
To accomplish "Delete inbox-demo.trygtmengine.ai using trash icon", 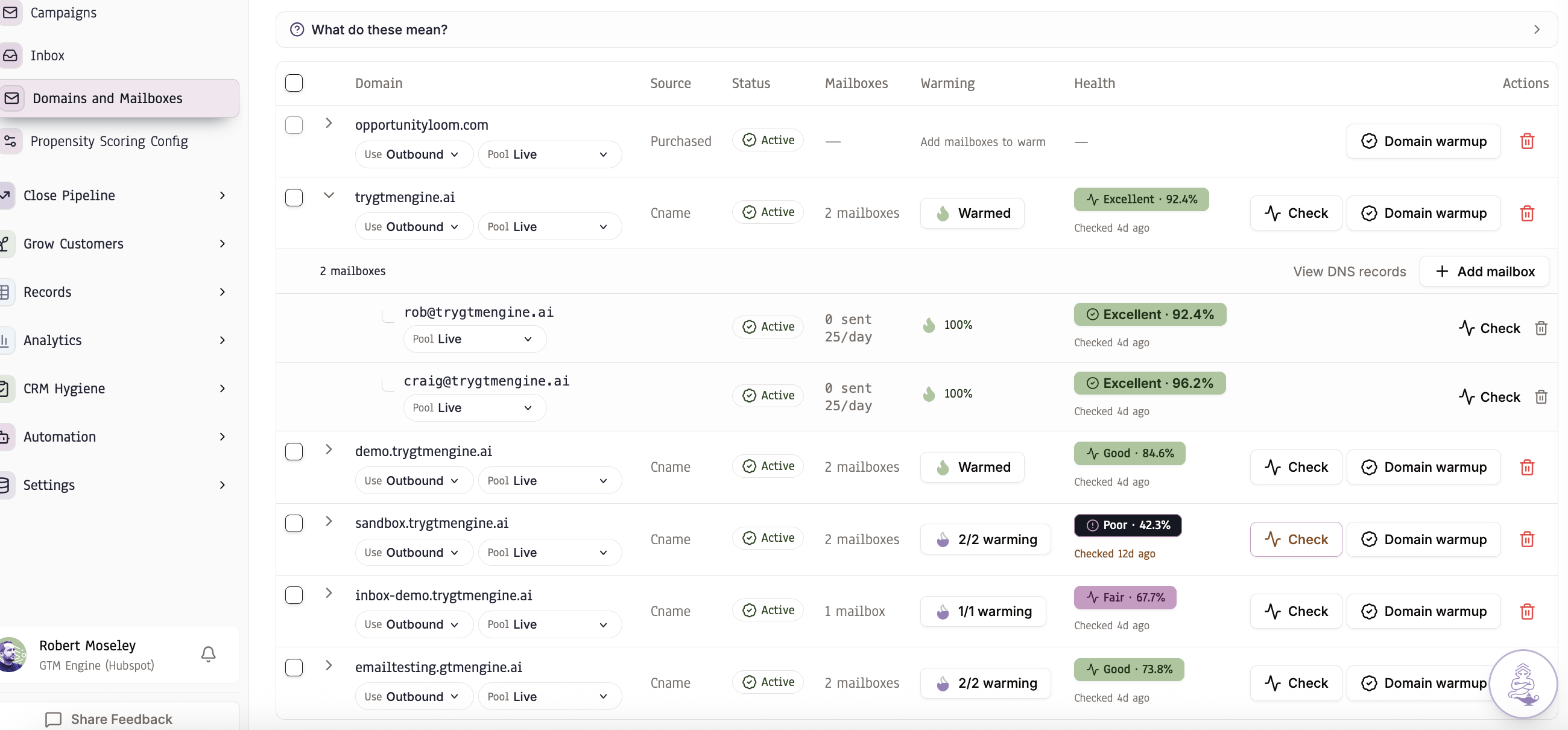I will [1526, 611].
